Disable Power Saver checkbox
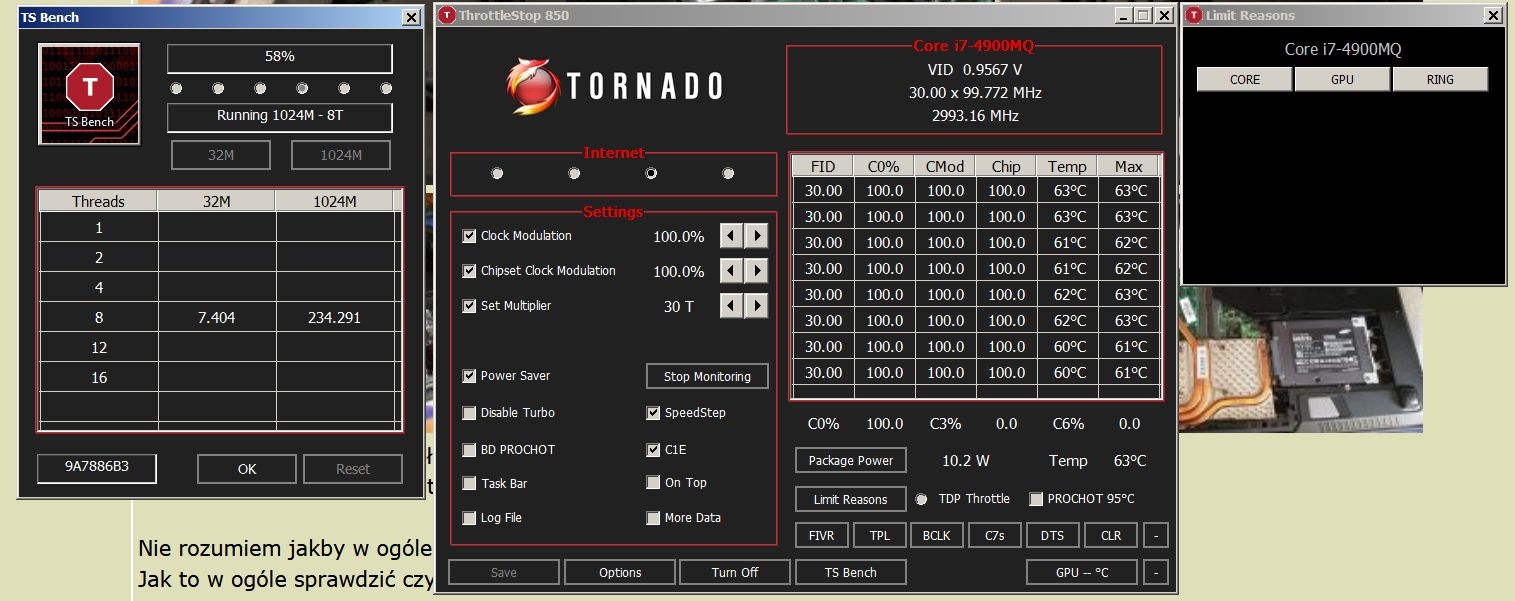The image size is (1515, 601). point(469,376)
